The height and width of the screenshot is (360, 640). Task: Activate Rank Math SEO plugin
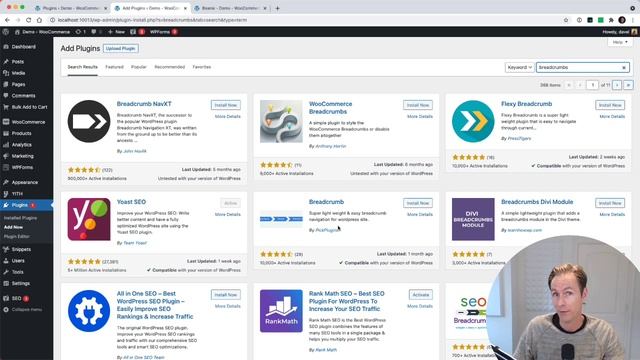[x=421, y=295]
